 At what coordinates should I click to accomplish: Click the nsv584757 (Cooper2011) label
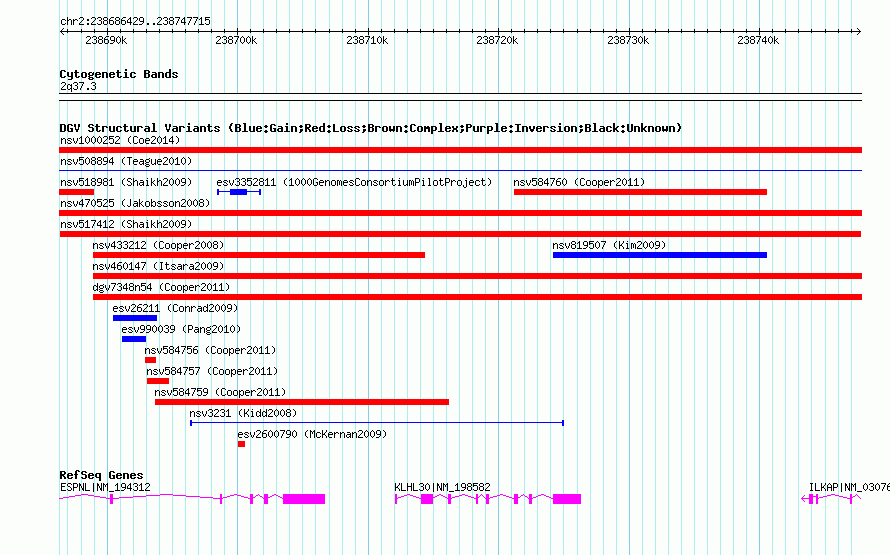(212, 371)
